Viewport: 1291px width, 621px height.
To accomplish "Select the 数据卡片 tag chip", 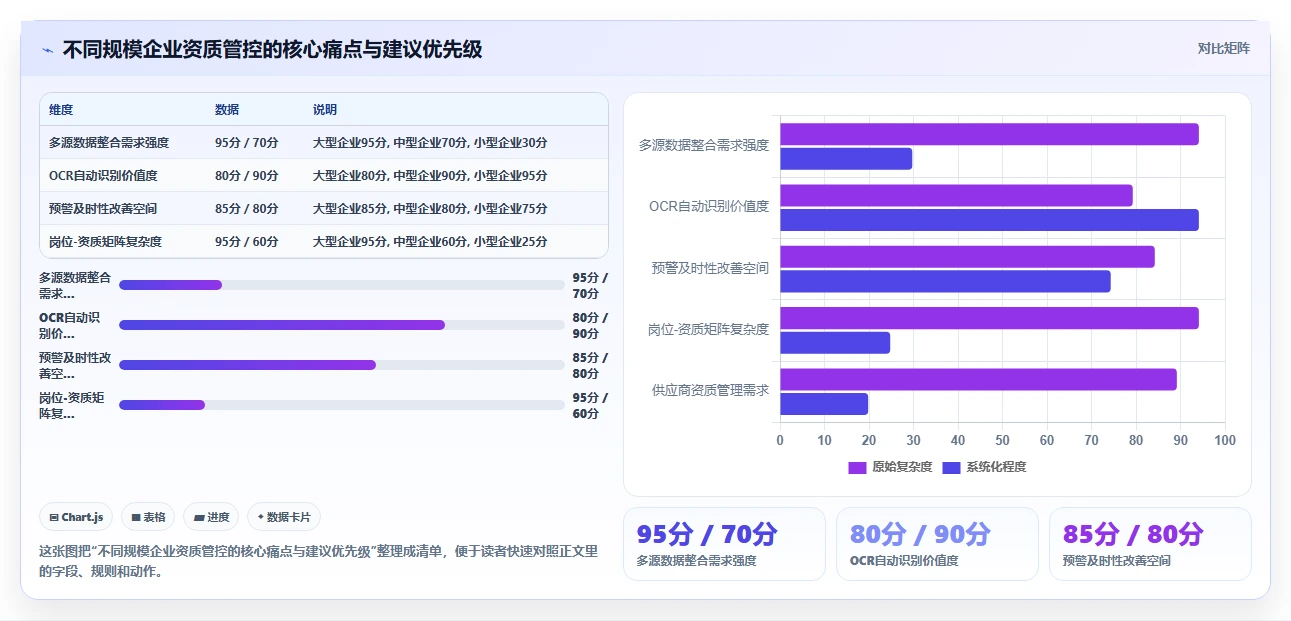I will pyautogui.click(x=284, y=517).
